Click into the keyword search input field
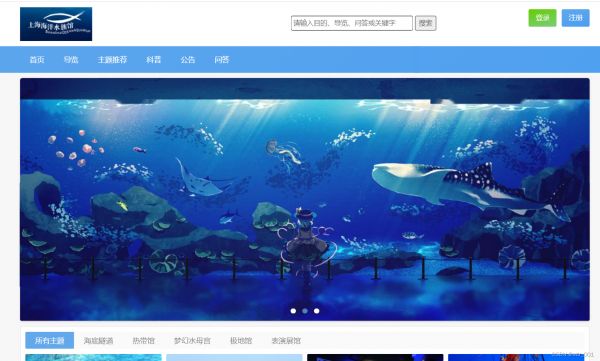Image resolution: width=600 pixels, height=361 pixels. 352,23
